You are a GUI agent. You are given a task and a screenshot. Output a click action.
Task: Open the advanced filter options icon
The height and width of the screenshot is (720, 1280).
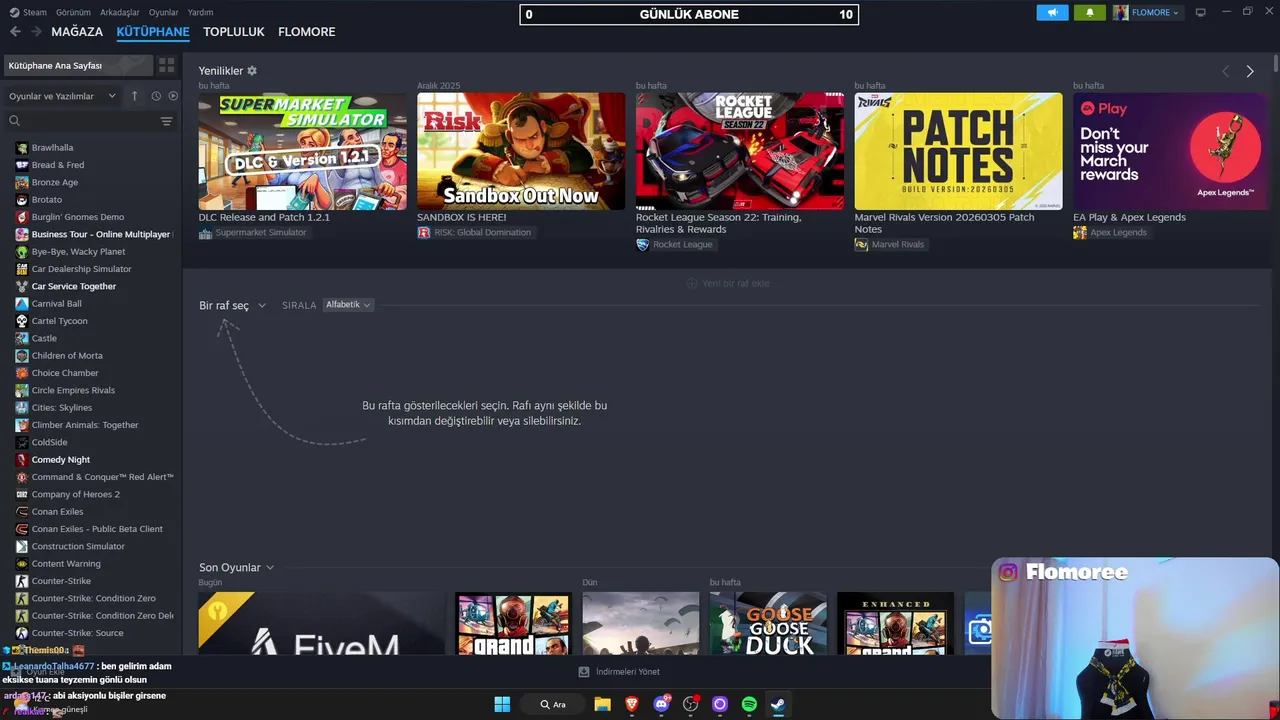pos(166,121)
